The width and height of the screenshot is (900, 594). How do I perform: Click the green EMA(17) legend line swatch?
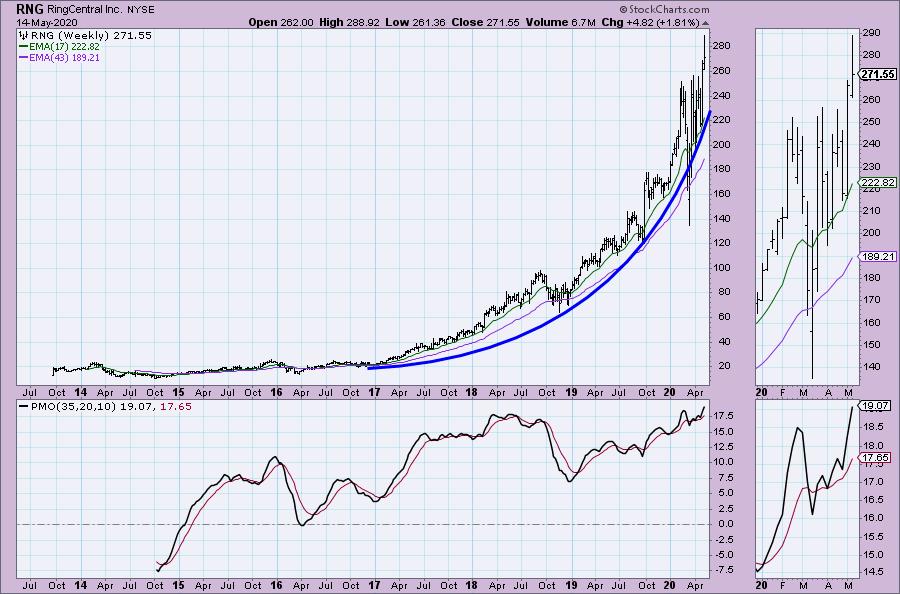(24, 46)
